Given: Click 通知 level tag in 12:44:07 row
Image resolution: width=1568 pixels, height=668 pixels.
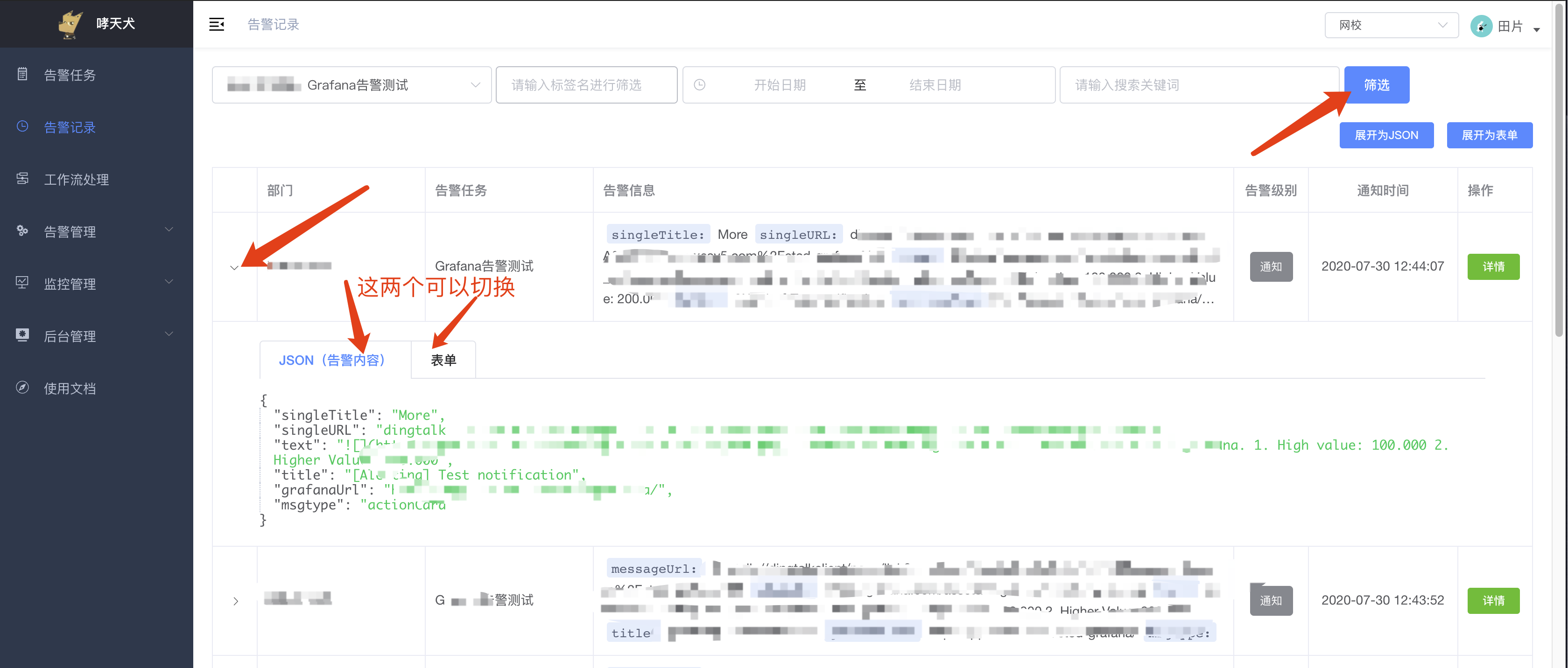Looking at the screenshot, I should (1271, 266).
